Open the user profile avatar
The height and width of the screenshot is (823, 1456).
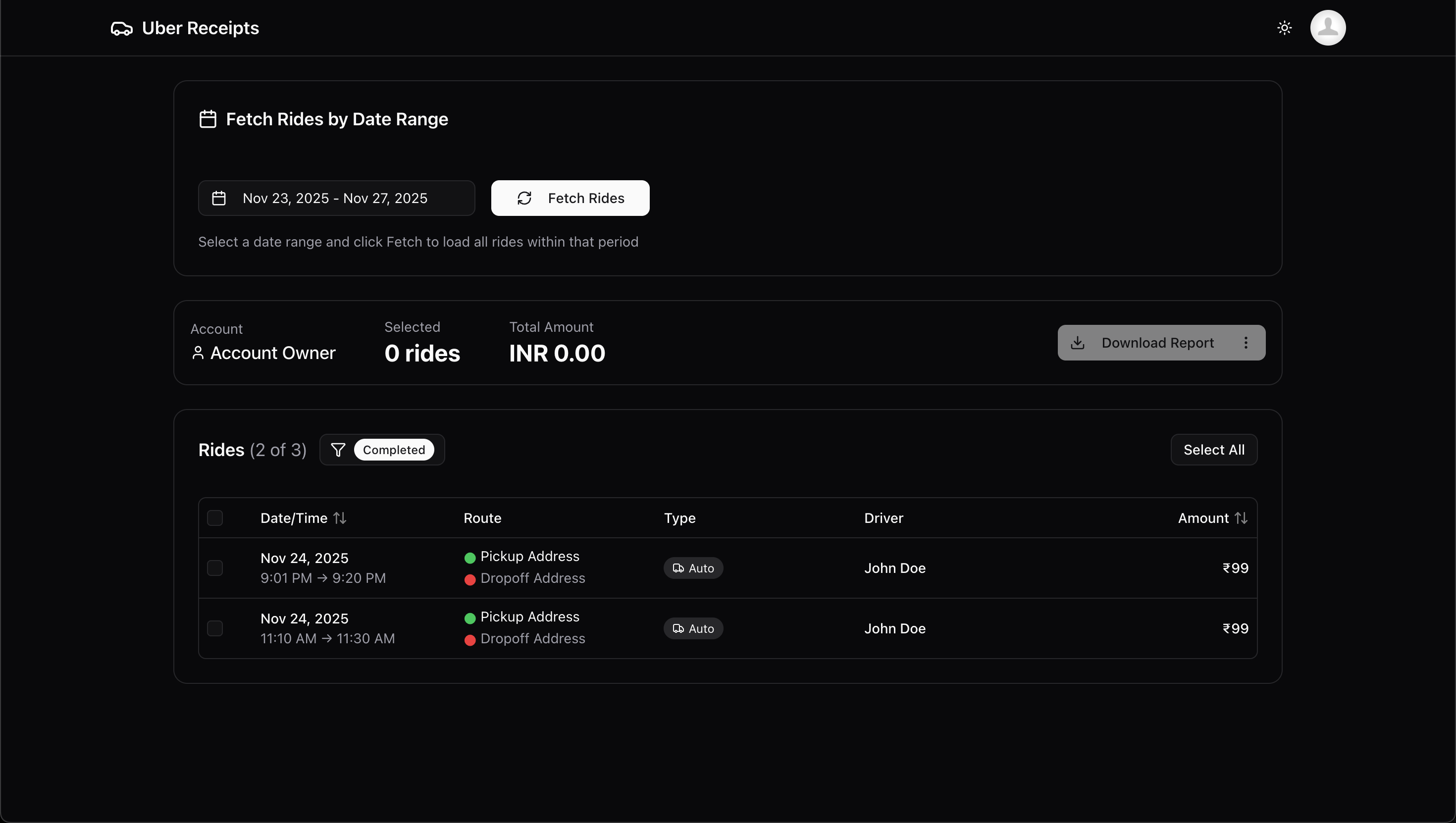click(1328, 28)
